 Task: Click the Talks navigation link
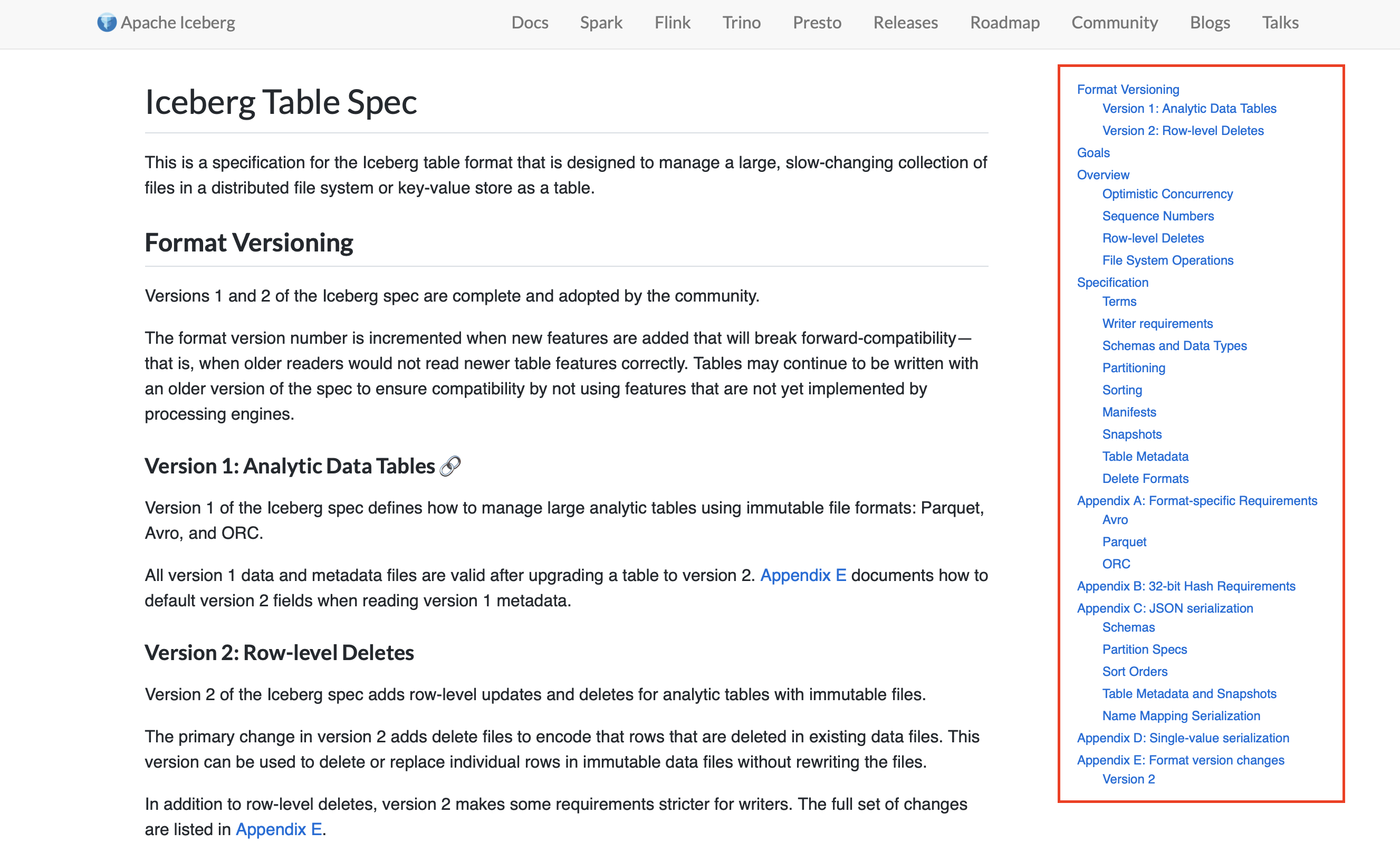tap(1280, 23)
